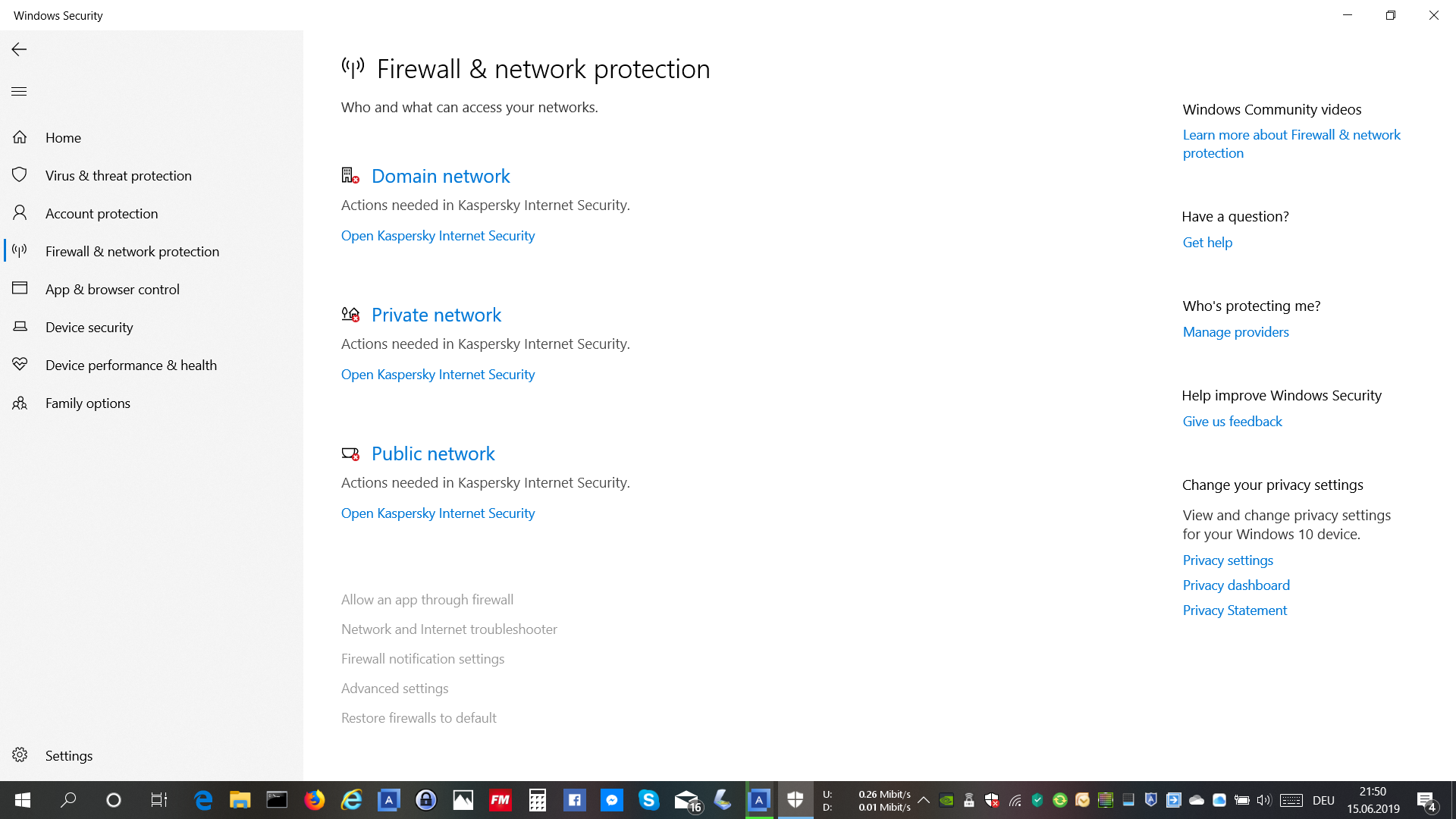Screen dimensions: 1456x819
Task: Expand the hamburger navigation menu
Action: click(x=19, y=92)
